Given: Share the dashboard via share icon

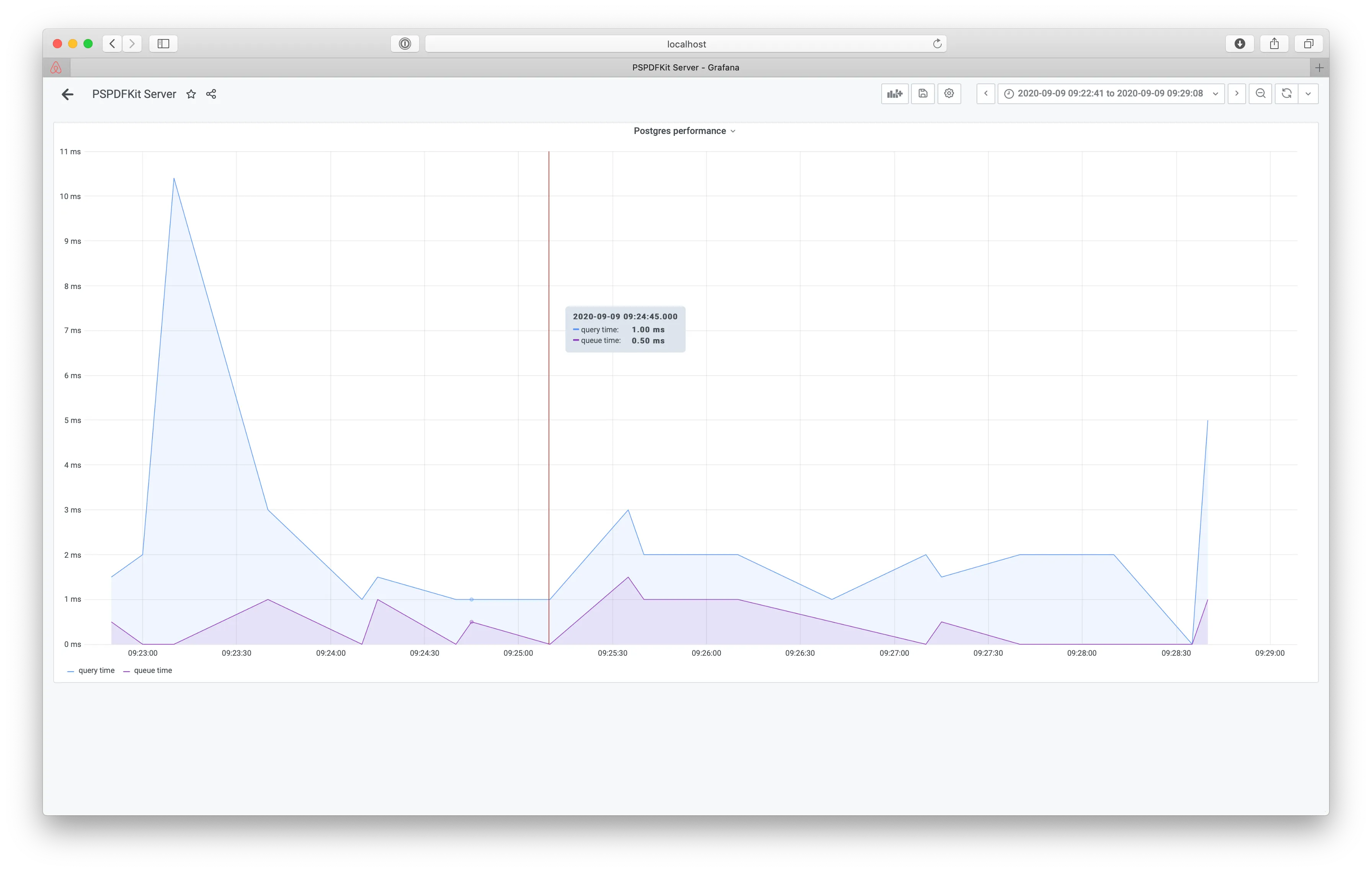Looking at the screenshot, I should (211, 94).
